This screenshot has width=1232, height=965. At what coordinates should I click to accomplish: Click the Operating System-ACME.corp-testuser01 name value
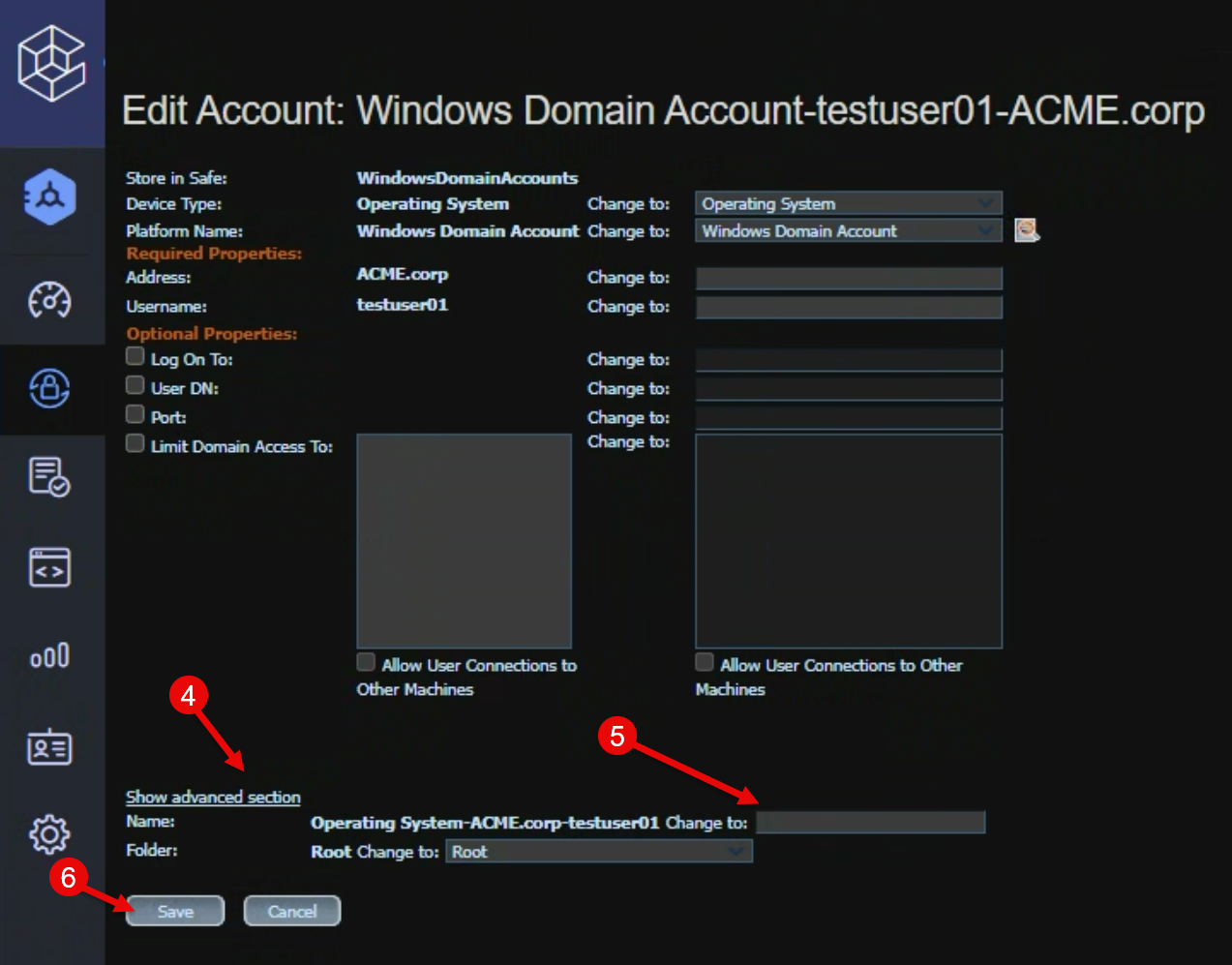[x=485, y=823]
